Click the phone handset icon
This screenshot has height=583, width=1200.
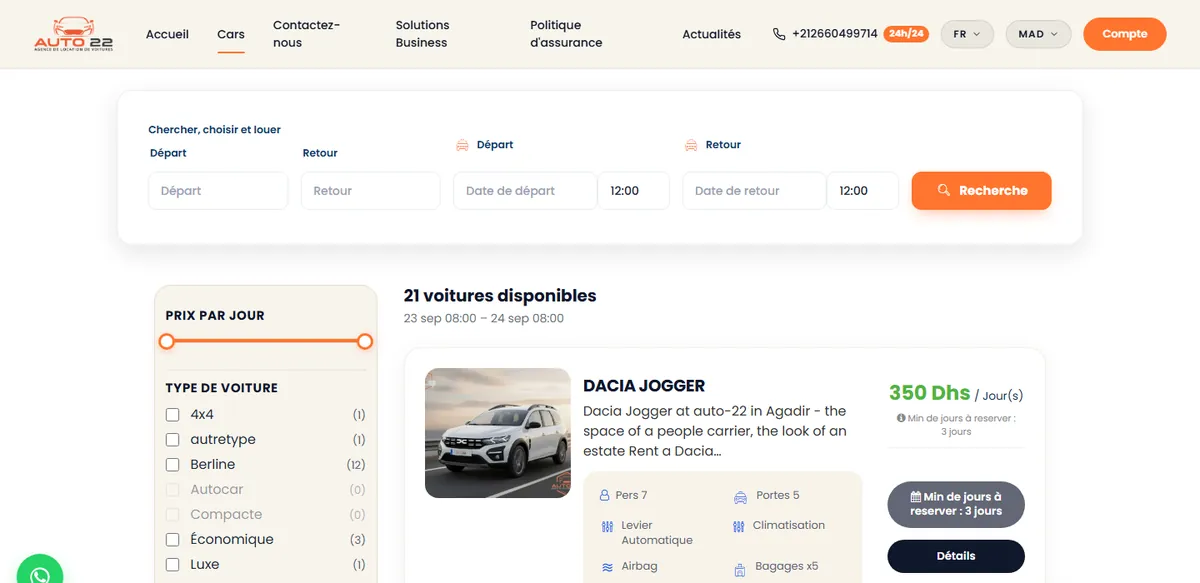pyautogui.click(x=779, y=34)
